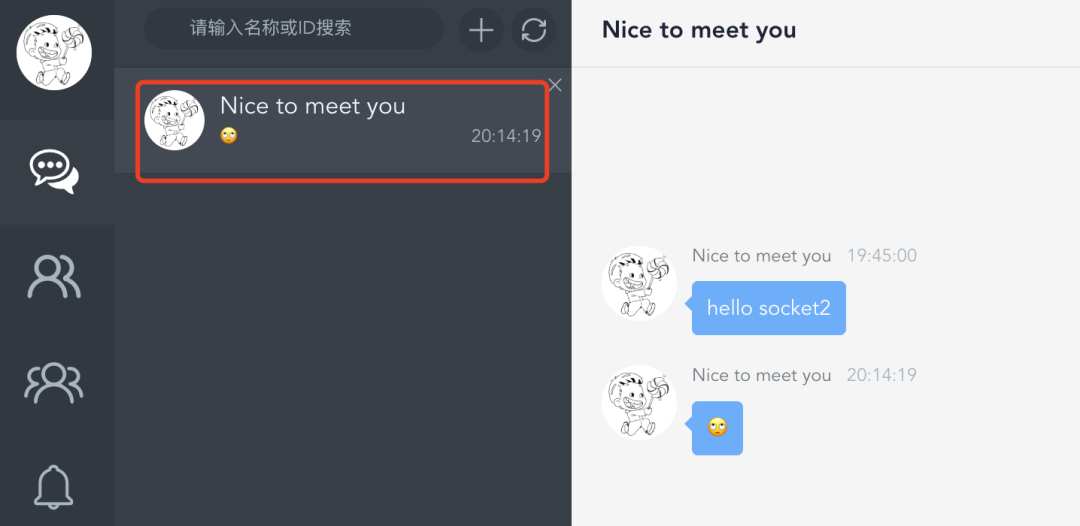
Task: Click the chat header title
Action: (x=699, y=30)
